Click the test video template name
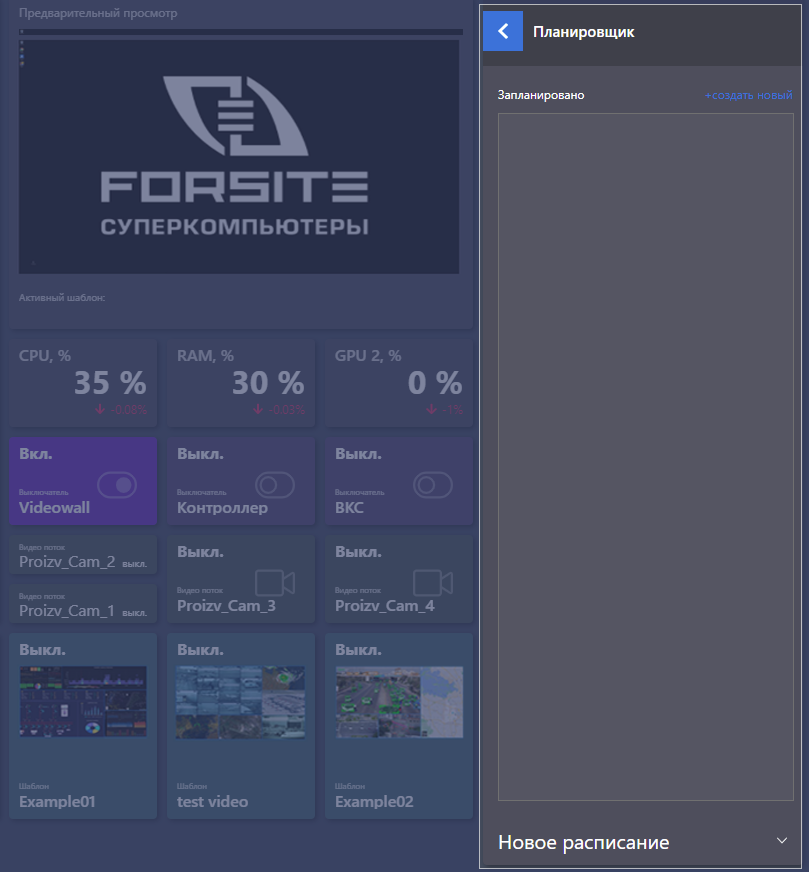Image resolution: width=809 pixels, height=872 pixels. pos(212,801)
